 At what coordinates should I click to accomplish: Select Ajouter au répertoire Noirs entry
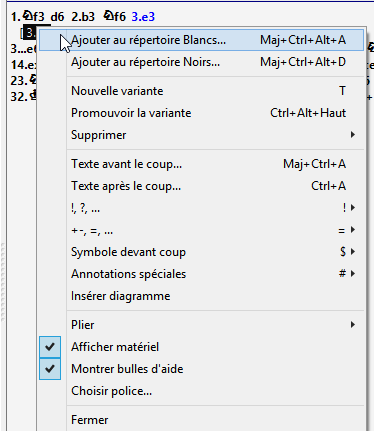(201, 62)
